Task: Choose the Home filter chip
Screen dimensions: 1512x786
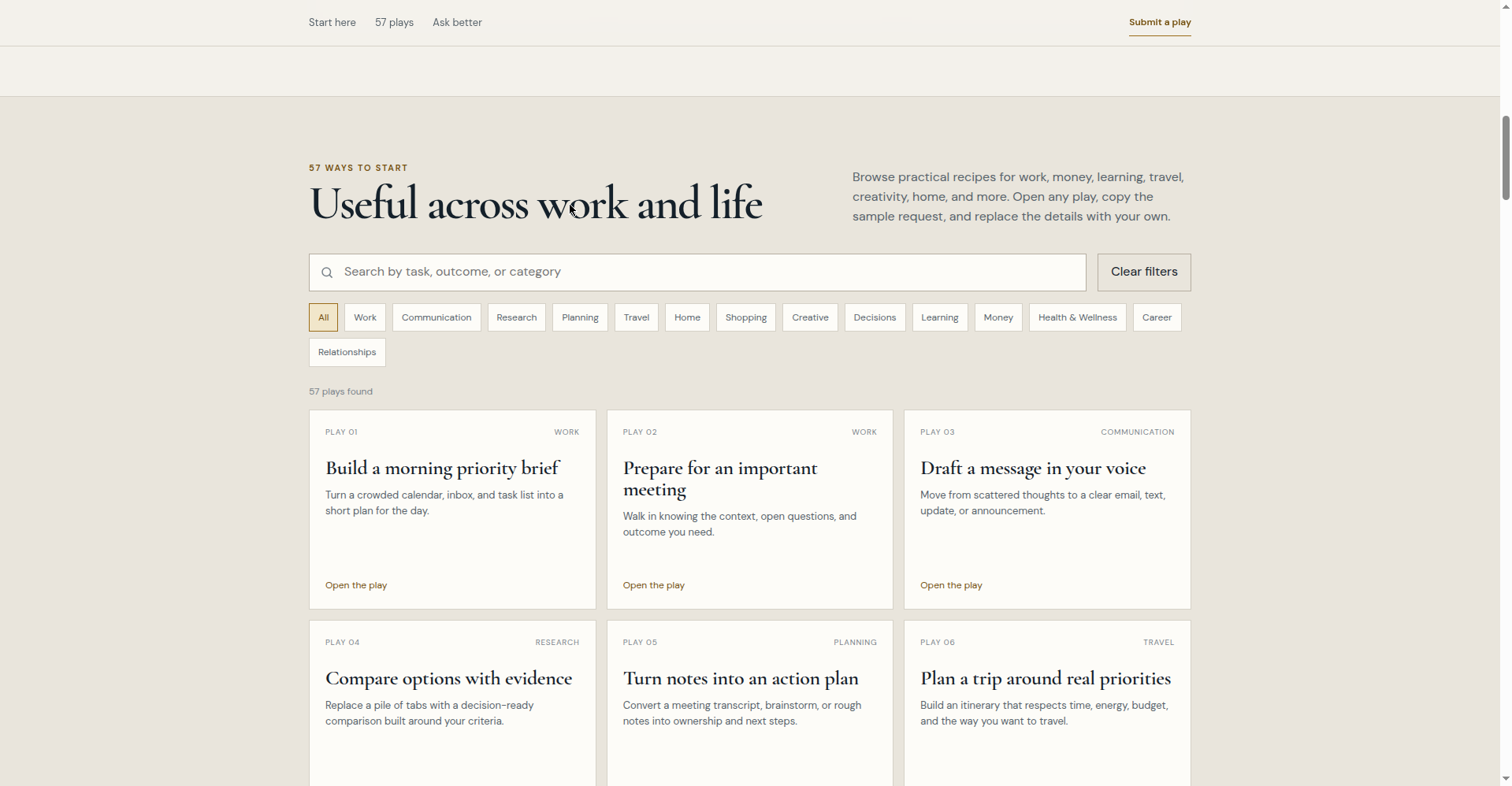Action: click(687, 317)
